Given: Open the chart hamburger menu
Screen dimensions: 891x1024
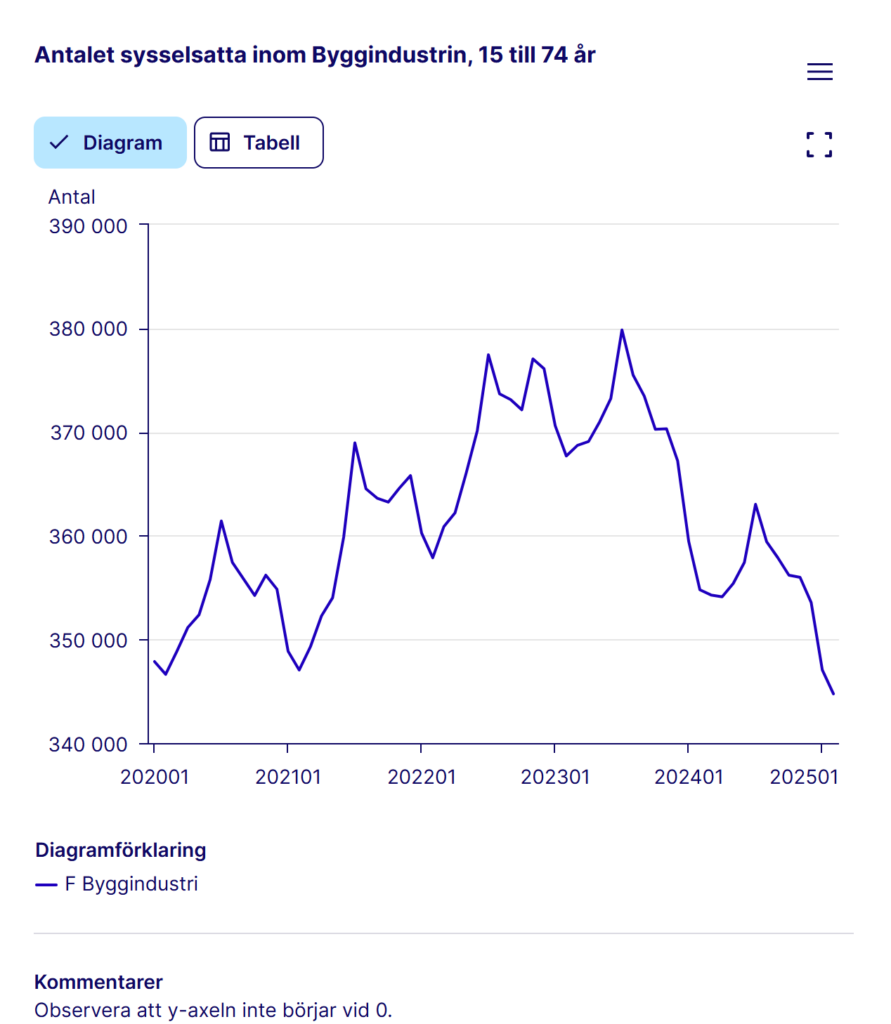Looking at the screenshot, I should pos(819,72).
